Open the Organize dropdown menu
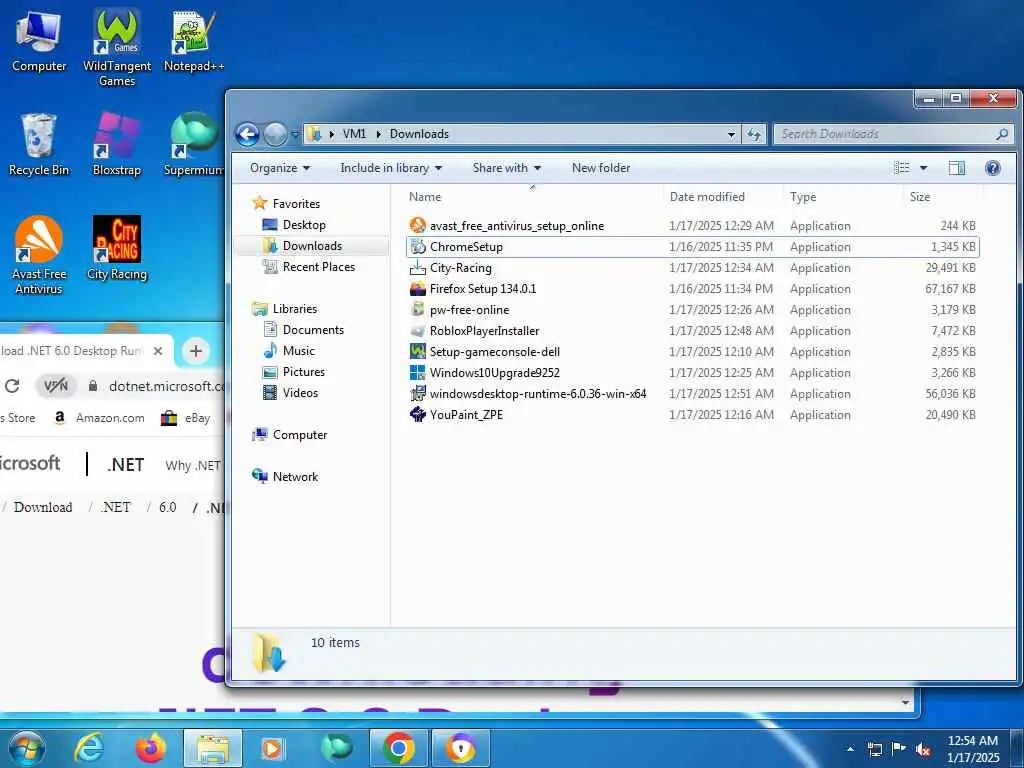1024x768 pixels. click(x=280, y=168)
